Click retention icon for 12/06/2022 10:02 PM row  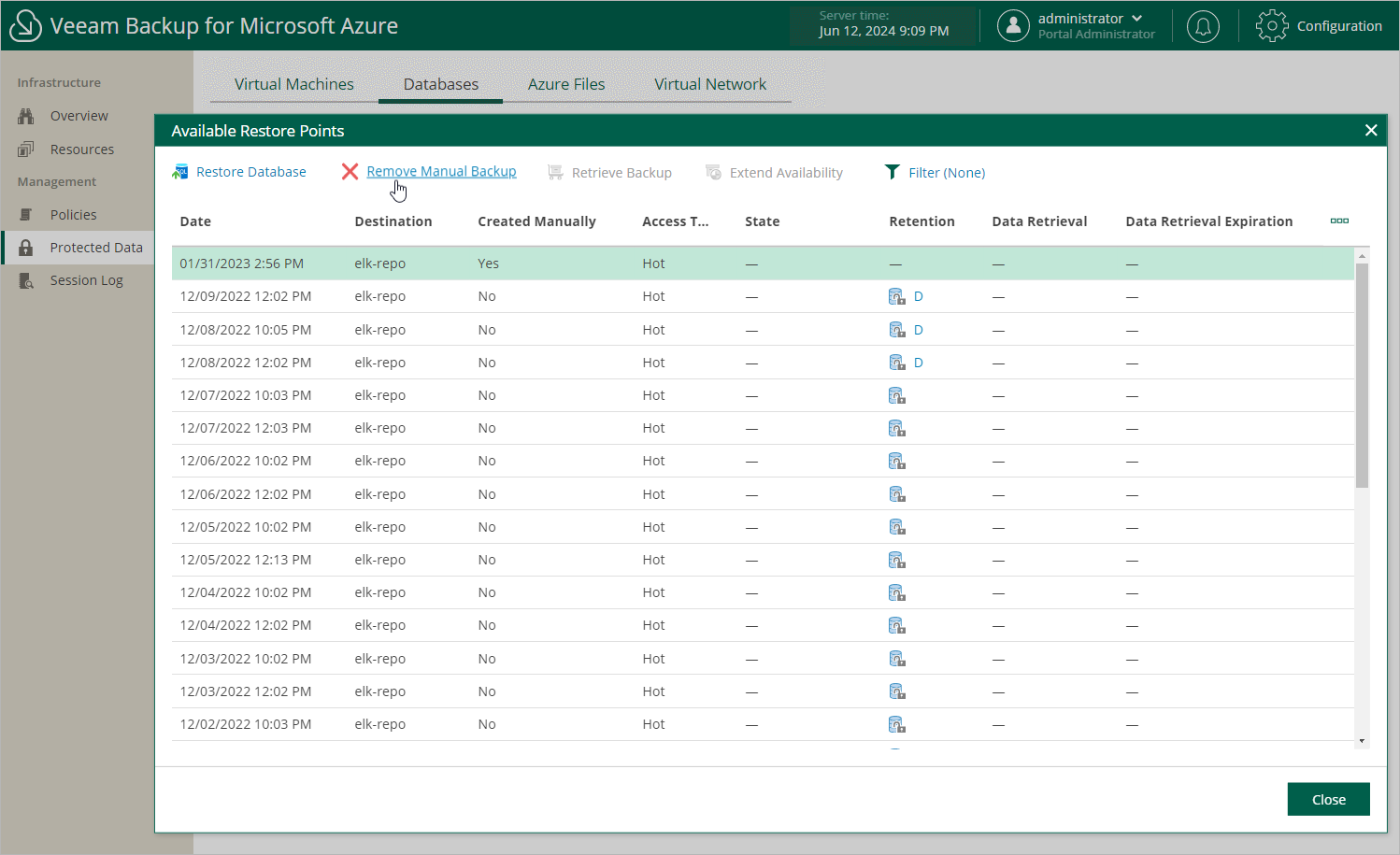pos(897,461)
